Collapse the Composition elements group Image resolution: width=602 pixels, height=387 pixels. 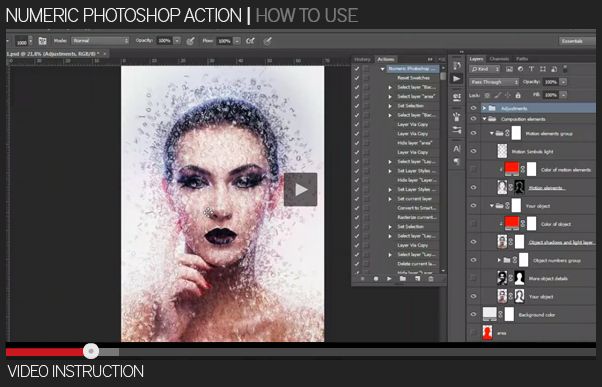point(484,119)
